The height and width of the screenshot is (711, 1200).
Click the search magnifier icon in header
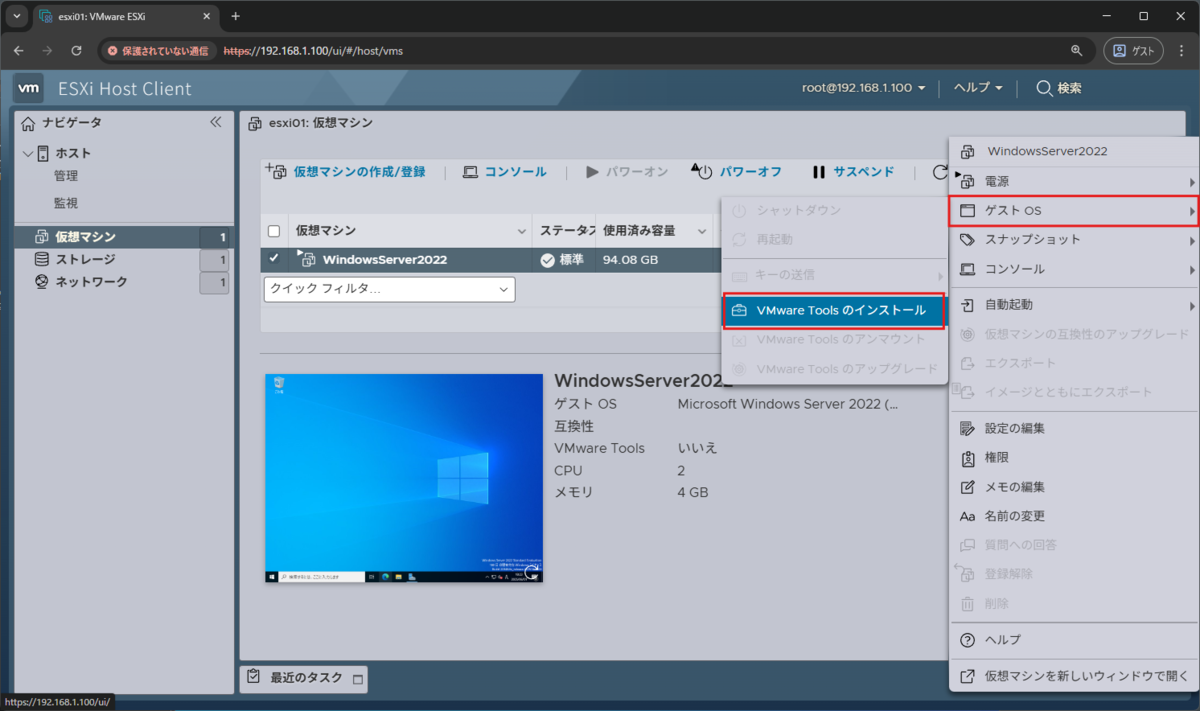[x=1044, y=88]
